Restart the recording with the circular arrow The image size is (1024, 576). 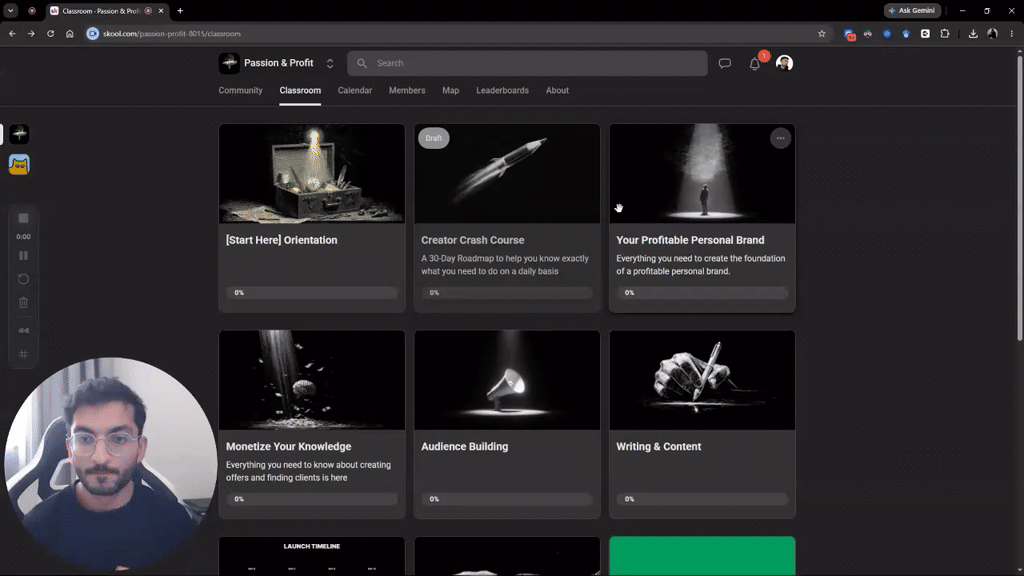(x=24, y=279)
